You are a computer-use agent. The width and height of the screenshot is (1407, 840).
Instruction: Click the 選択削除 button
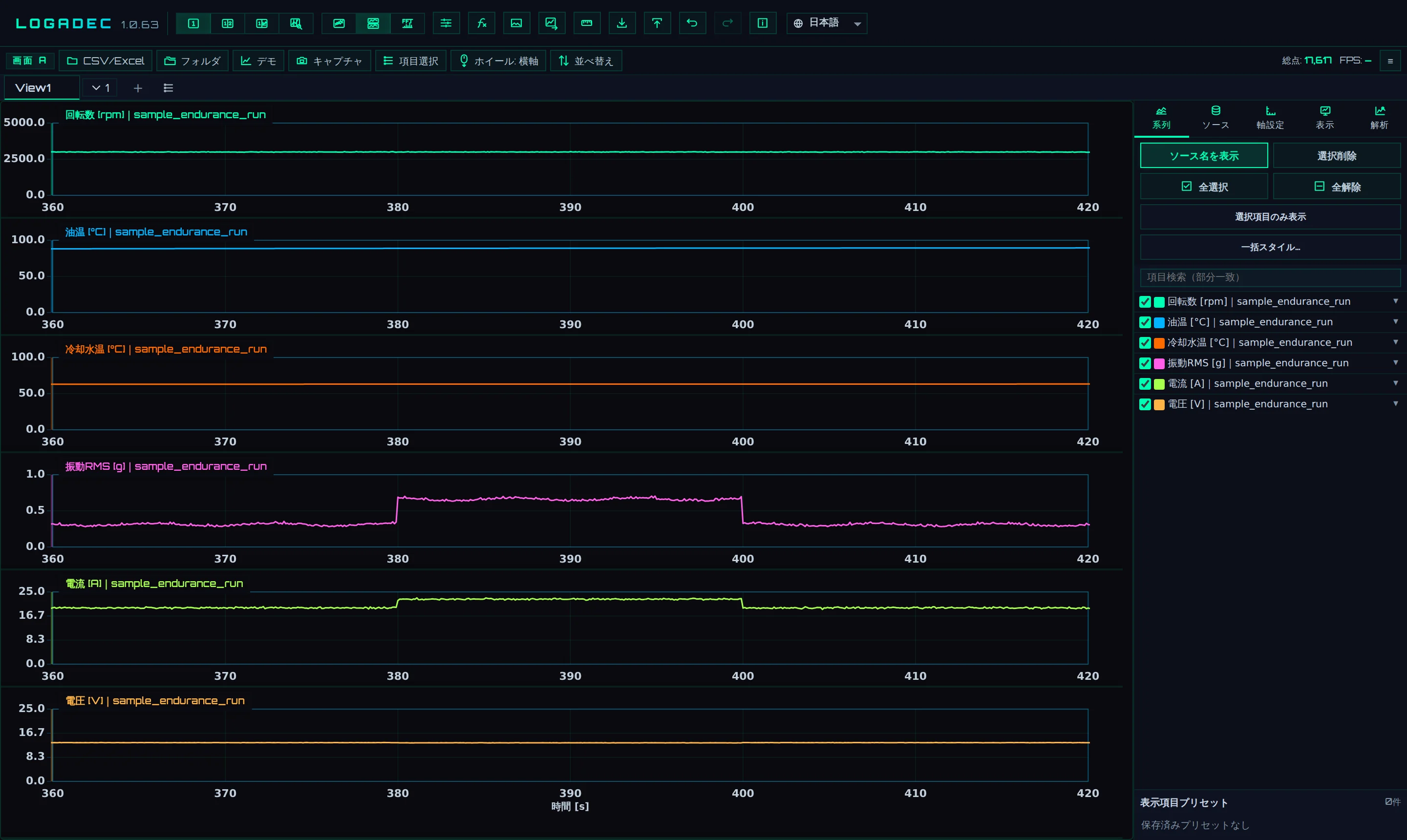(x=1337, y=156)
